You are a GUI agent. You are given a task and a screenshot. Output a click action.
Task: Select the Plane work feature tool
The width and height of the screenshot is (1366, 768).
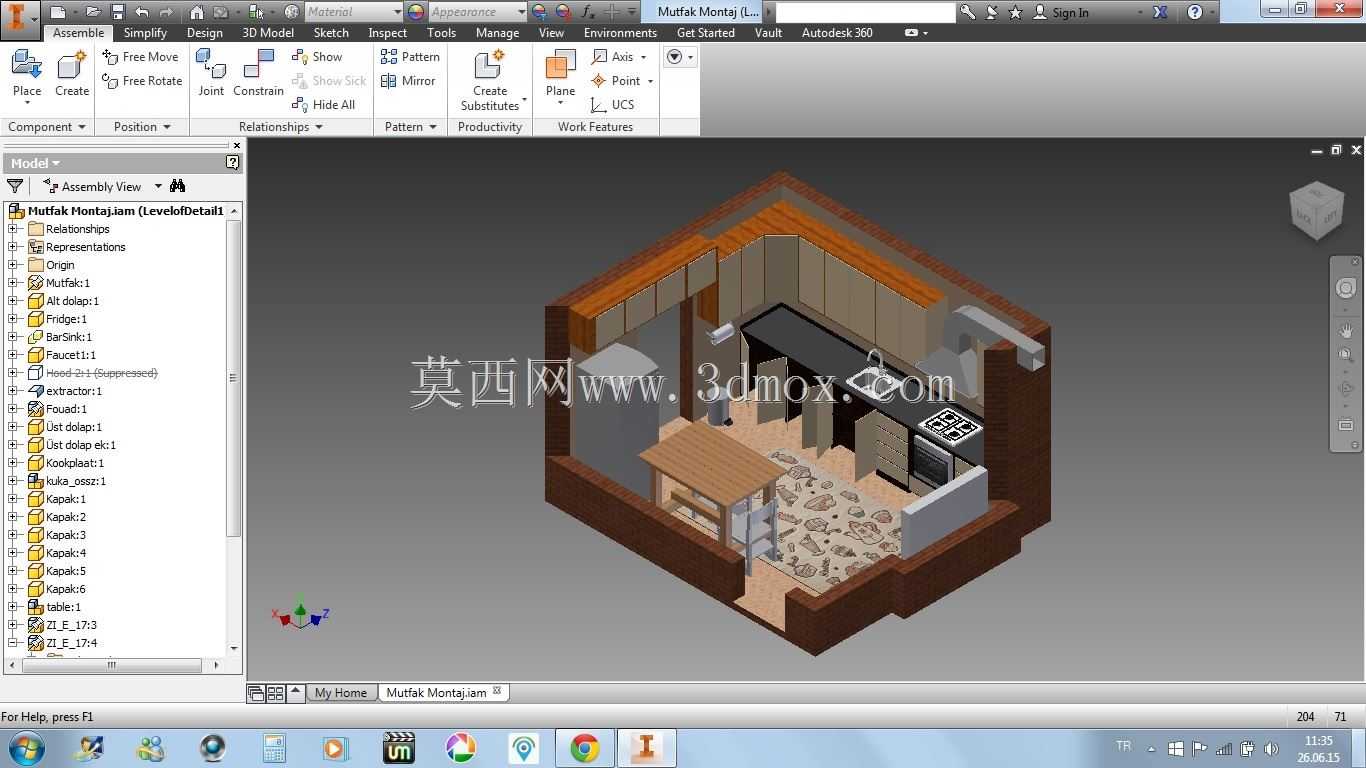[x=560, y=77]
